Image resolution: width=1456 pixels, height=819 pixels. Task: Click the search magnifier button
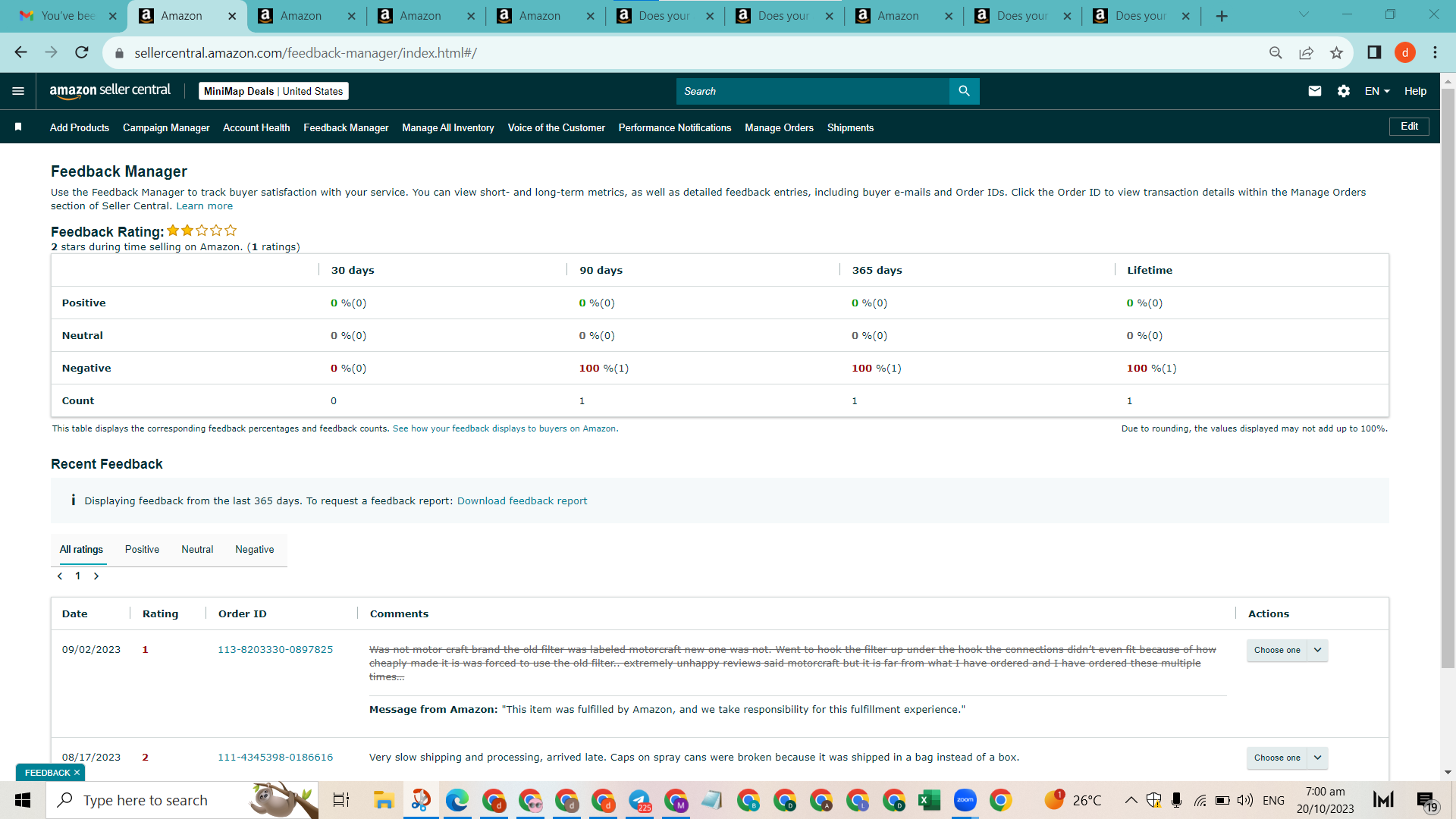[964, 91]
